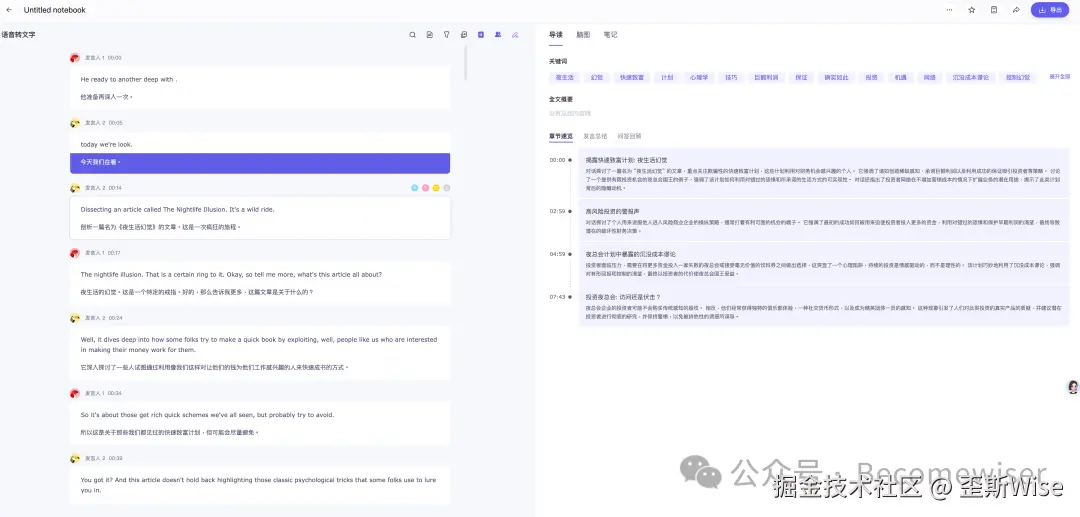The width and height of the screenshot is (1080, 517).
Task: Click speaker 2 avatar at 00:24
Action: click(75, 318)
